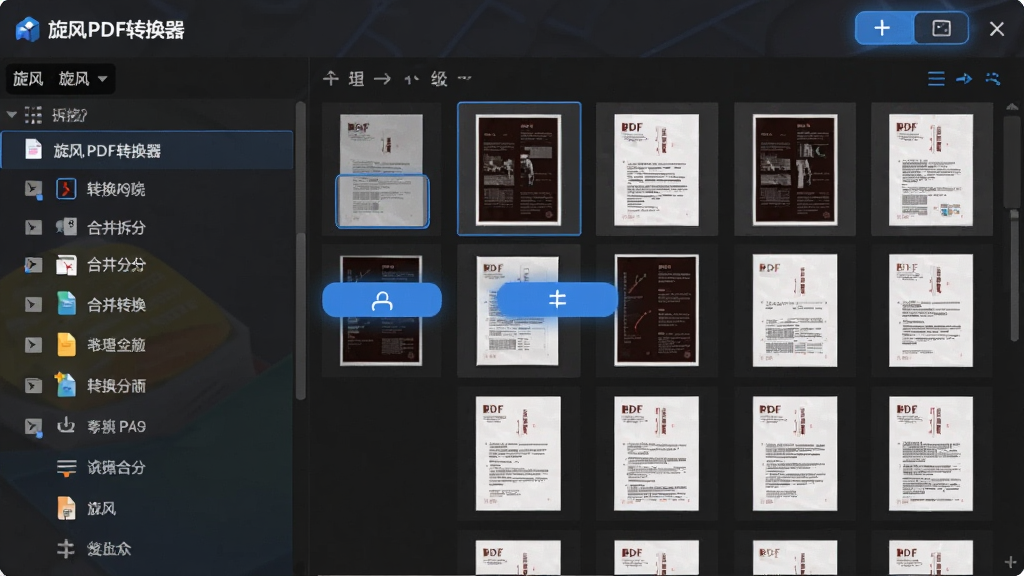Click the blue plus add button in title bar
The height and width of the screenshot is (576, 1024).
click(x=884, y=28)
